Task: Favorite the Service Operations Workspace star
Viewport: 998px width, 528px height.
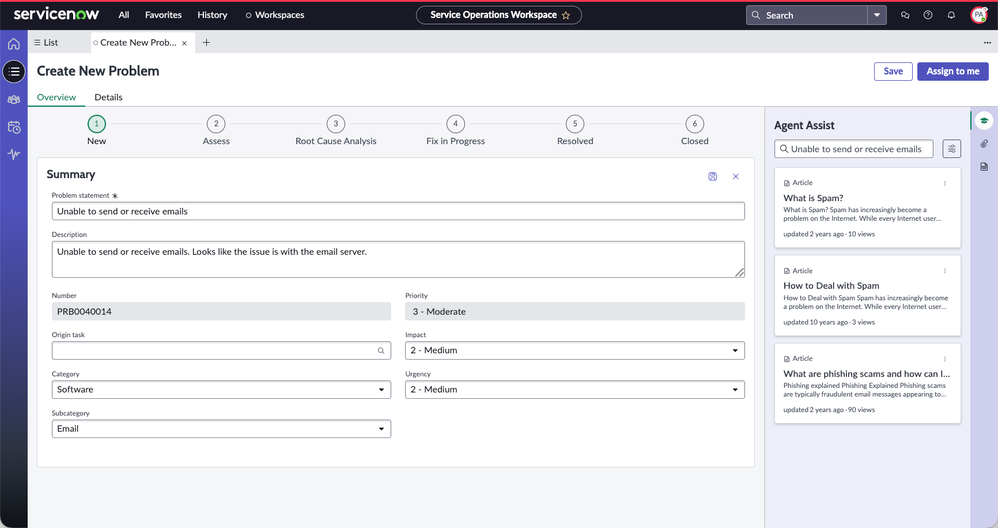Action: pyautogui.click(x=566, y=15)
